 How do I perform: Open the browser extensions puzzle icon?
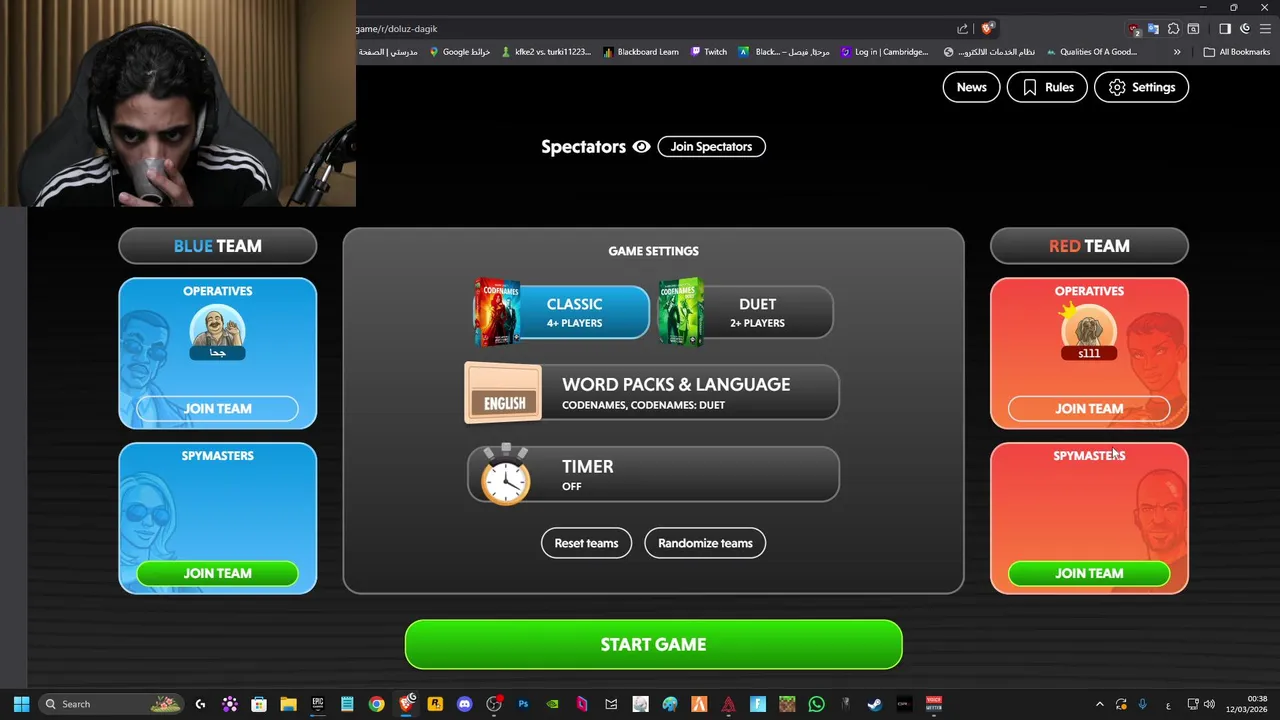click(x=1173, y=29)
